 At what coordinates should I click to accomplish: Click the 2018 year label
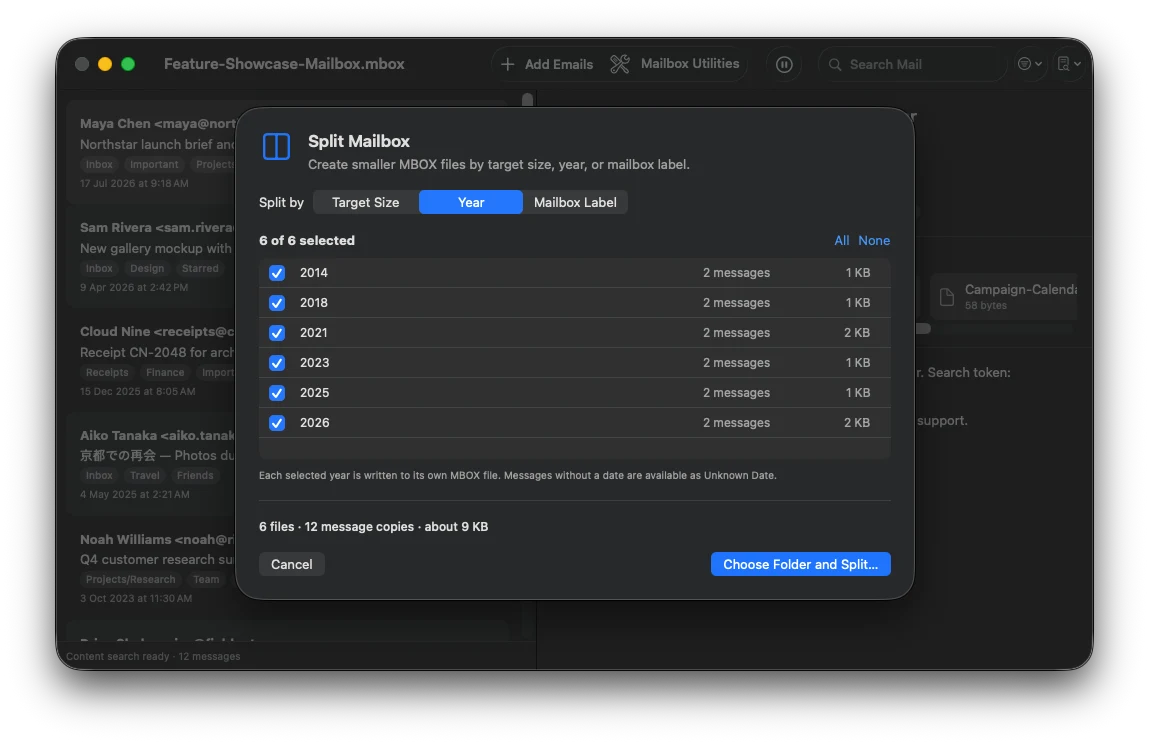coord(314,303)
